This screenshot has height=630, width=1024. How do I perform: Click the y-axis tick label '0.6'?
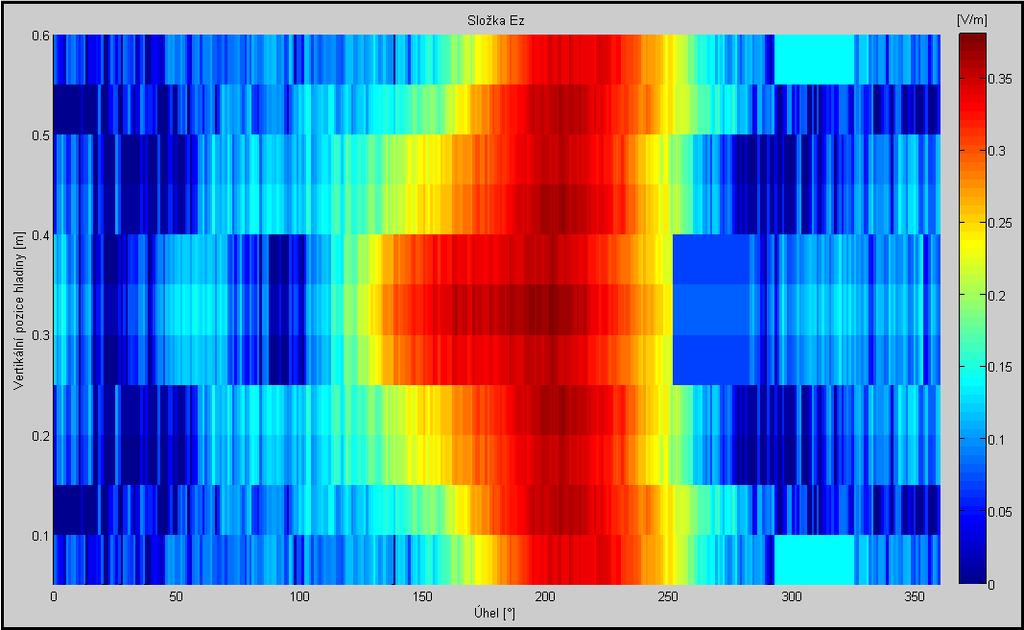[x=40, y=35]
